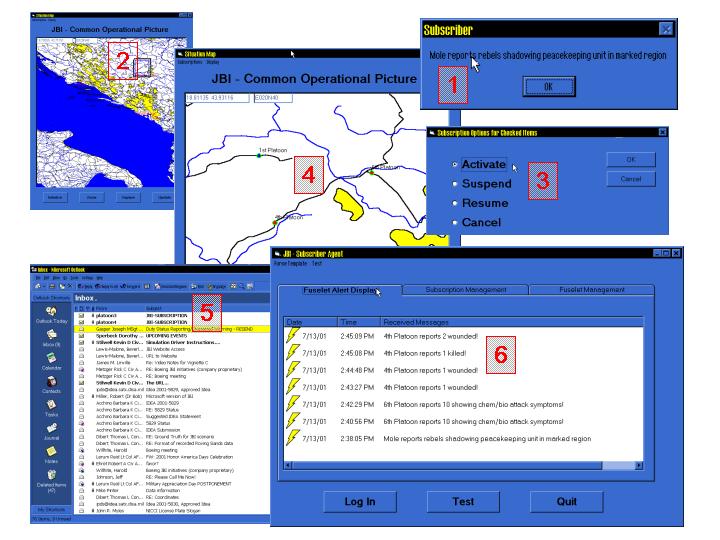
Task: Open the Journal shortcut in Outlook sidebar
Action: coord(51,432)
